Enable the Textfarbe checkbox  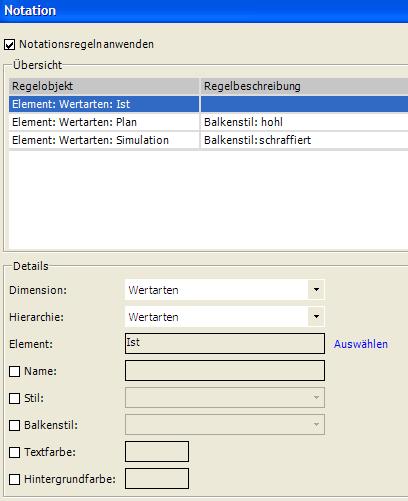coord(14,452)
